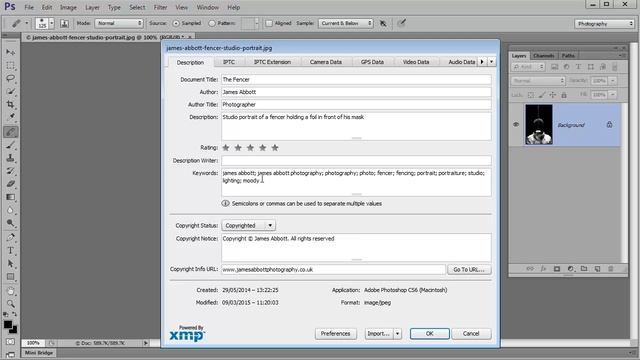This screenshot has height=360, width=640.
Task: Show more File Info tabs with right arrow
Action: point(482,62)
